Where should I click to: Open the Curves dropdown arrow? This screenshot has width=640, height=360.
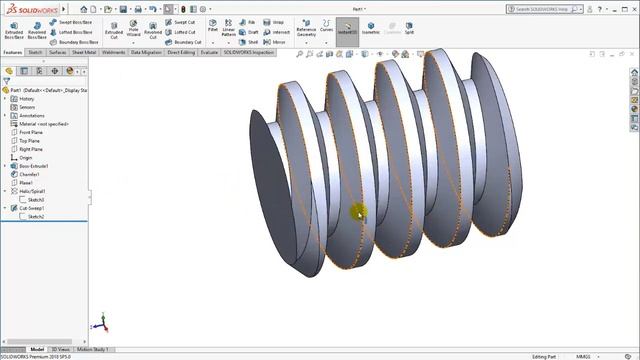click(326, 42)
